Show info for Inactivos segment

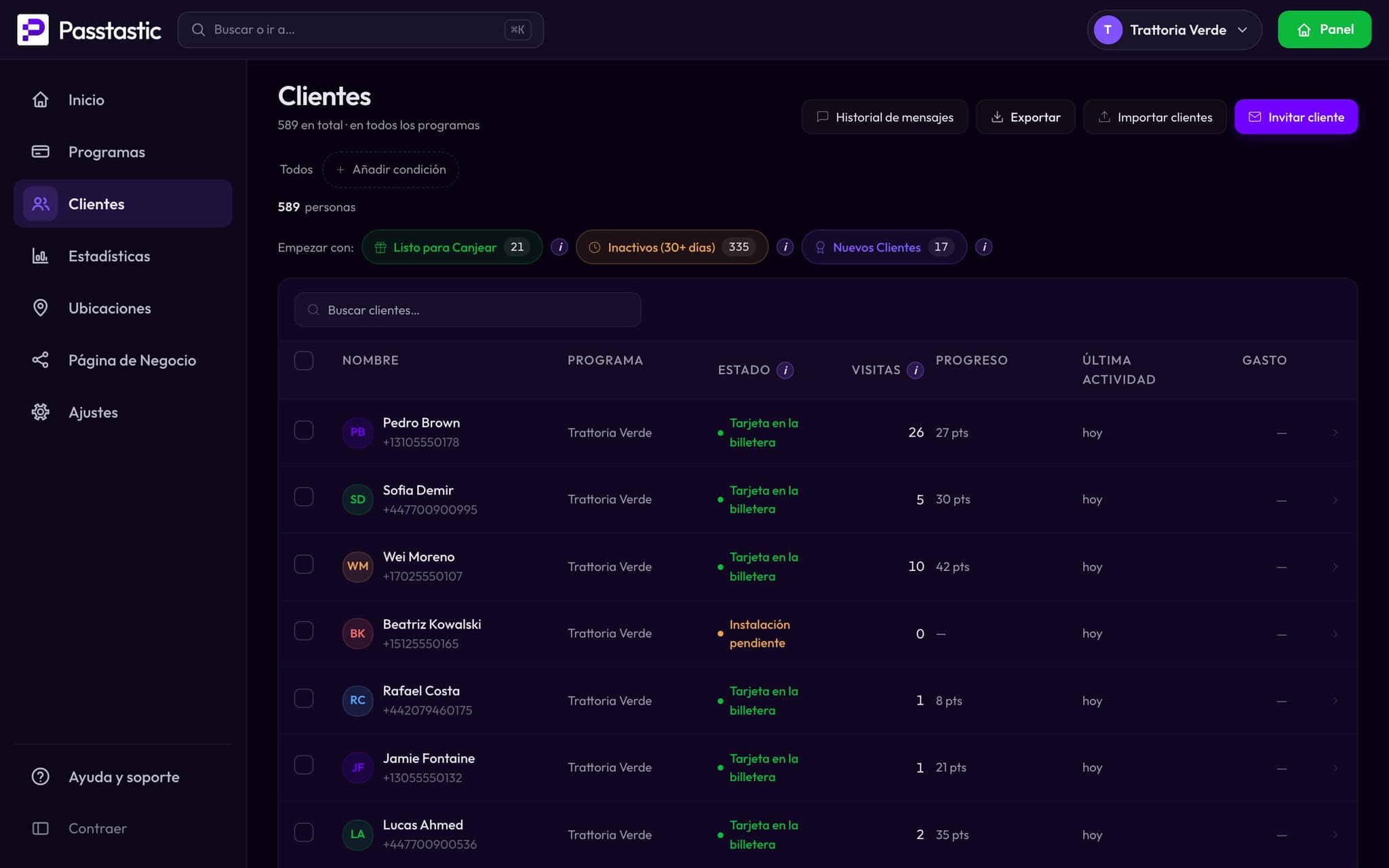click(x=785, y=247)
